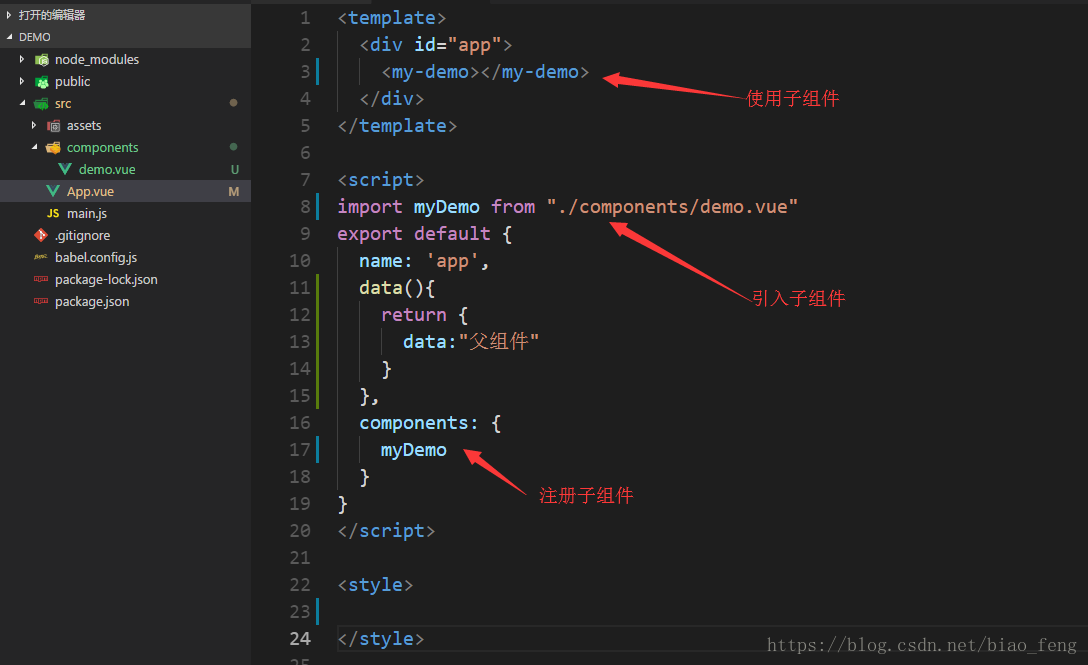Expand the 打开的编辑器 section
Viewport: 1088px width, 665px height.
tap(9, 15)
